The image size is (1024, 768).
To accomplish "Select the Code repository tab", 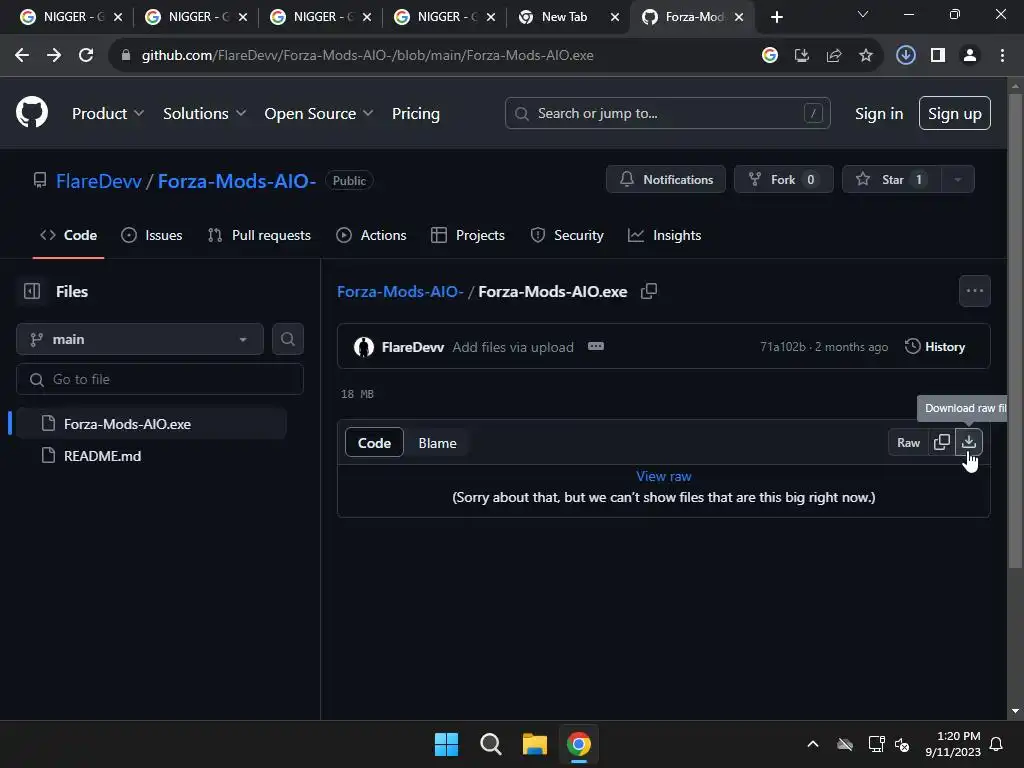I will (x=68, y=235).
